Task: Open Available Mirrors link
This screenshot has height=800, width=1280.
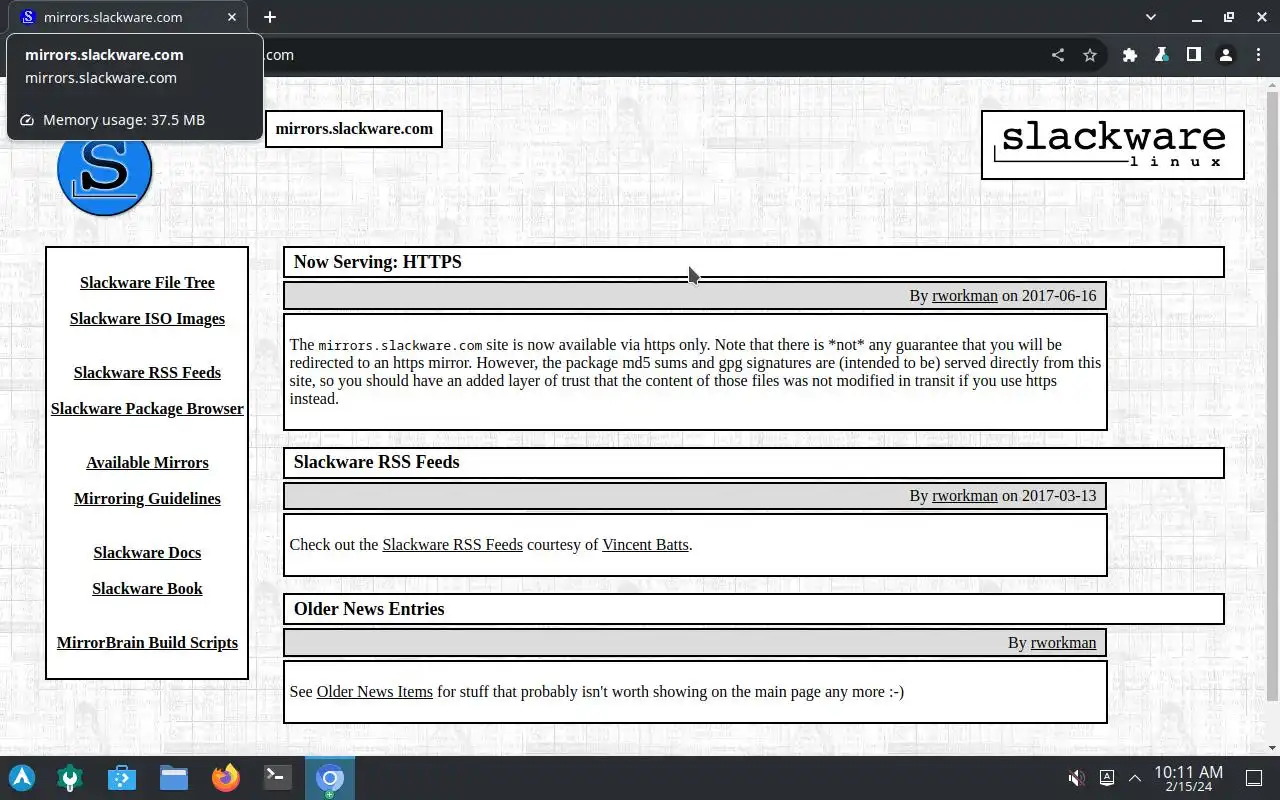Action: [x=147, y=463]
